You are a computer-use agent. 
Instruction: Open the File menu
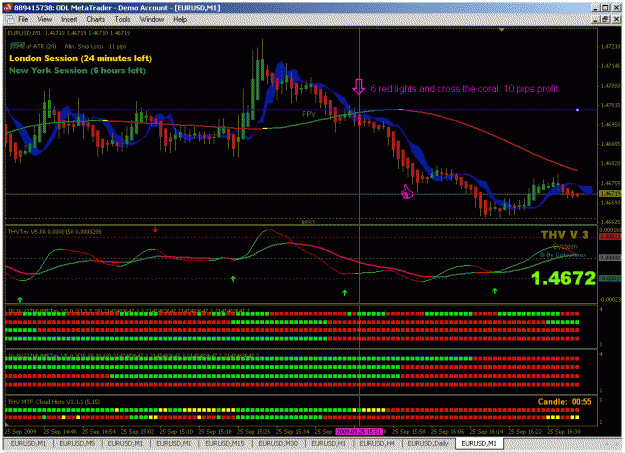(23, 19)
